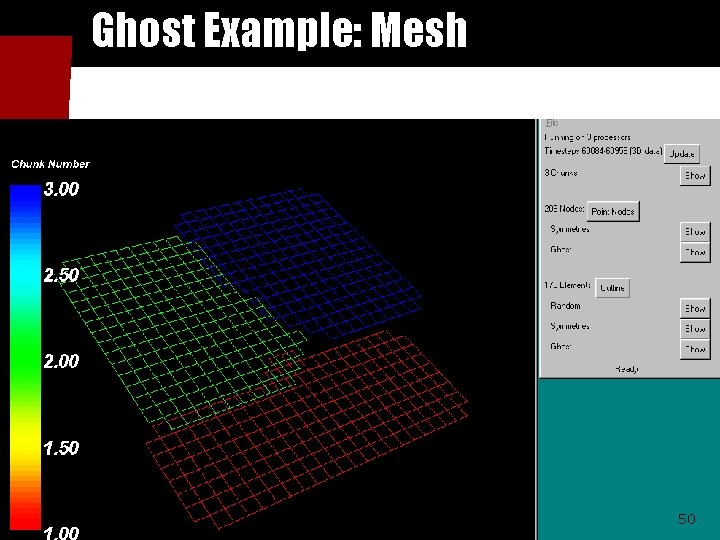
Task: Click the Ready status text
Action: pos(627,369)
